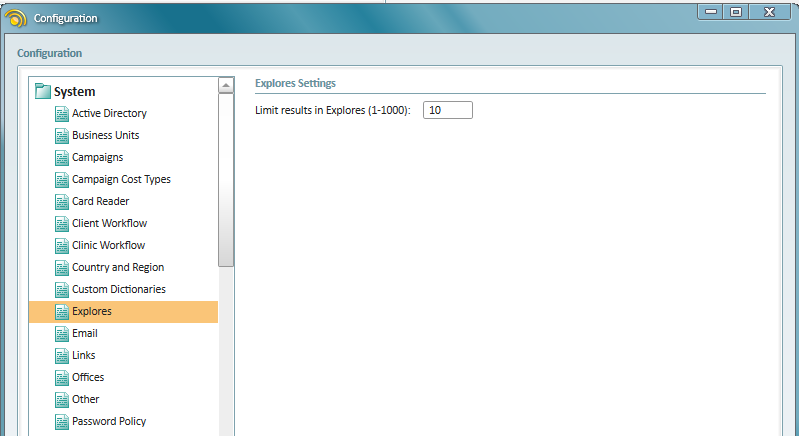Minimize the Configuration window

(x=710, y=11)
